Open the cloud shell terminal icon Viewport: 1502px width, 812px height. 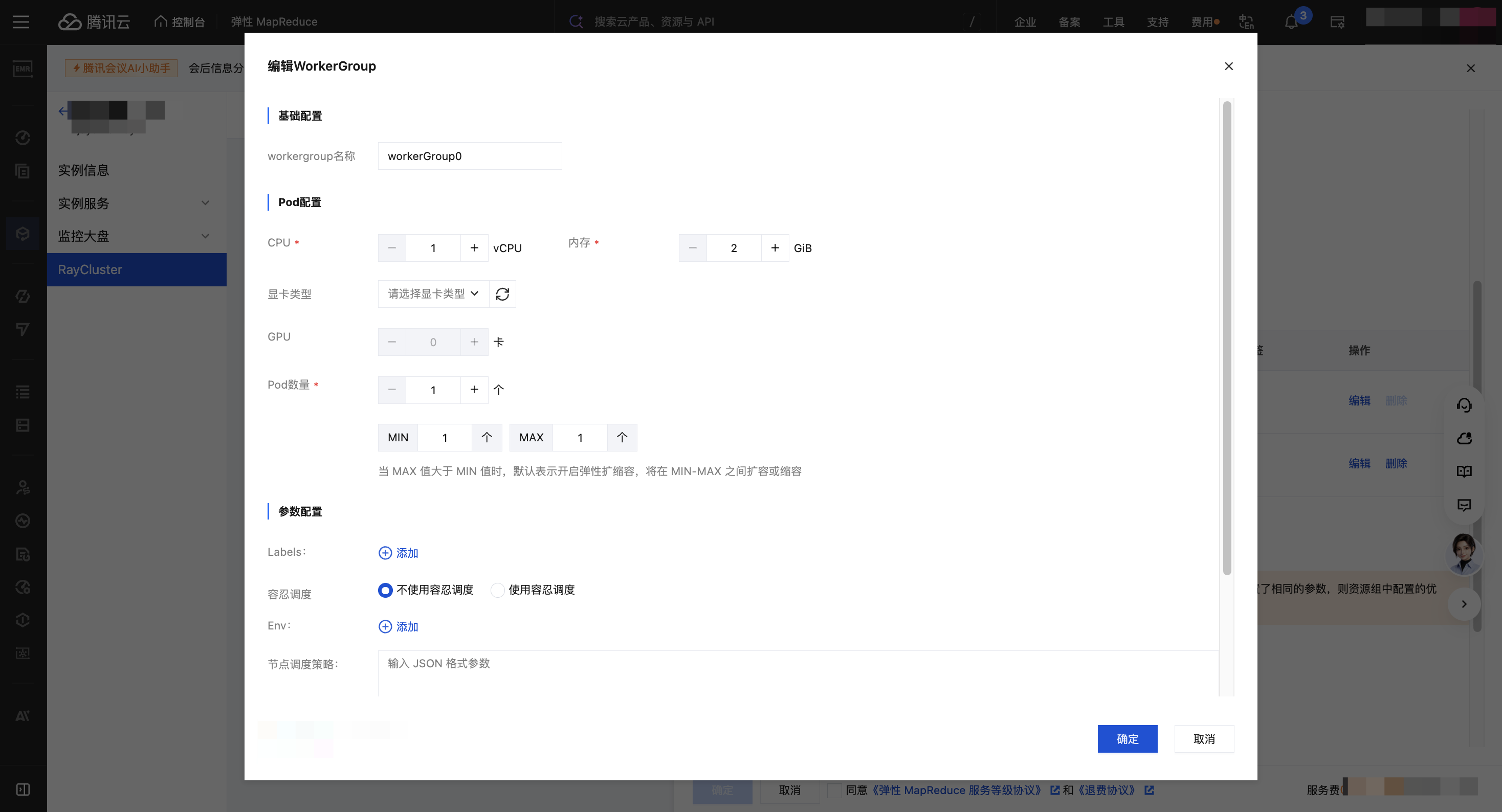coord(1337,21)
